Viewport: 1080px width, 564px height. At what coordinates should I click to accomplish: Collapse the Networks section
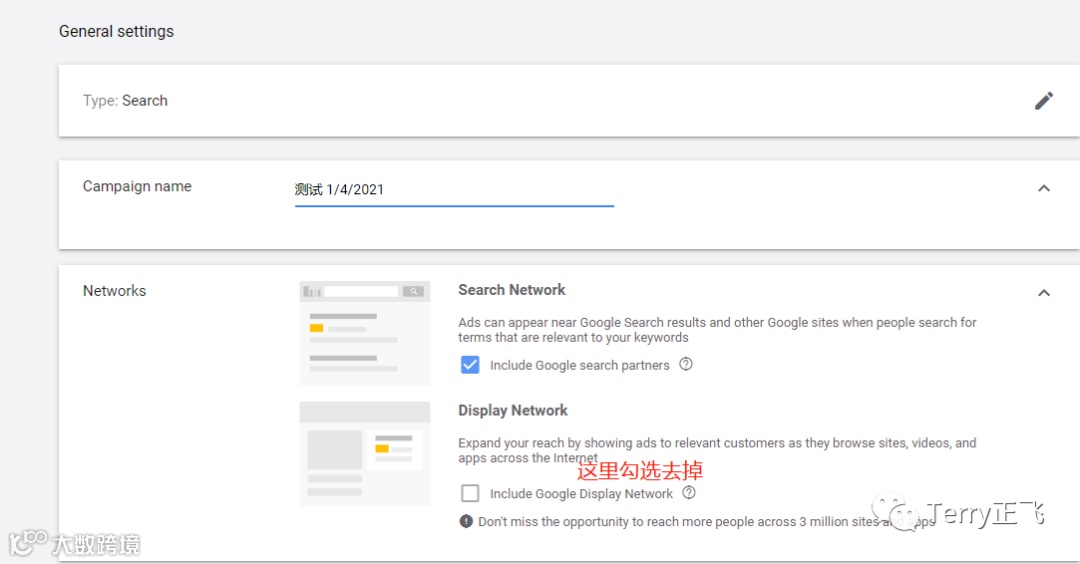[1043, 293]
